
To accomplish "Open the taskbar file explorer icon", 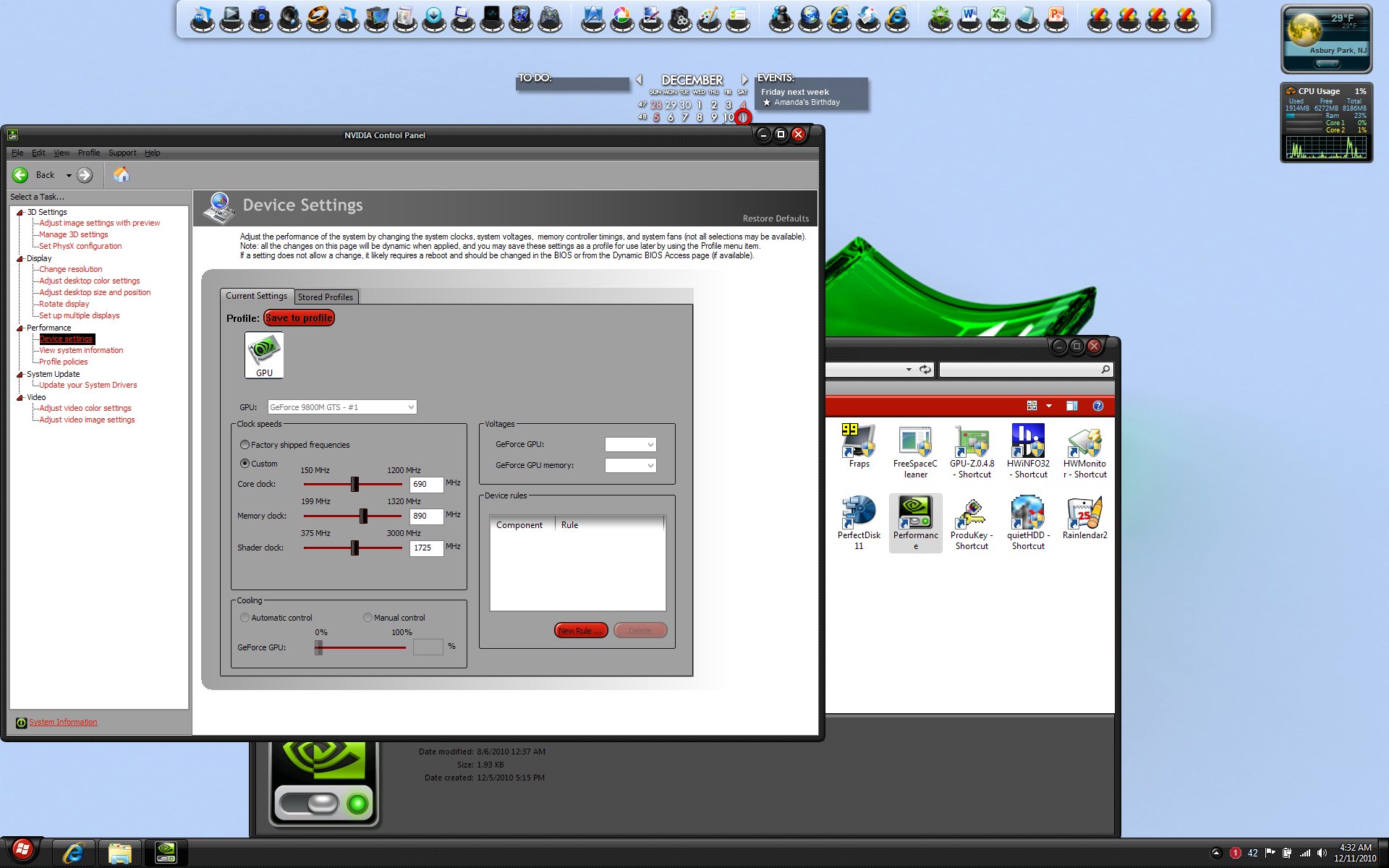I will tap(119, 853).
